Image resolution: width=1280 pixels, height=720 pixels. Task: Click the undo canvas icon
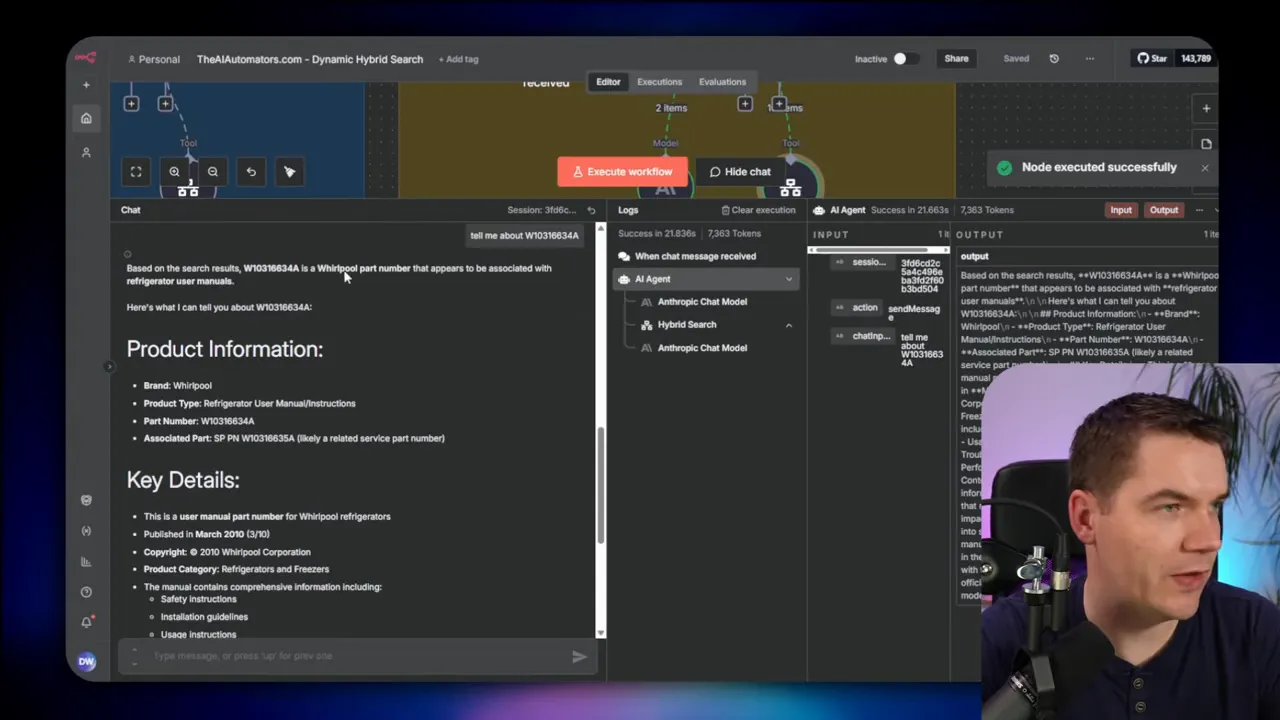(251, 172)
